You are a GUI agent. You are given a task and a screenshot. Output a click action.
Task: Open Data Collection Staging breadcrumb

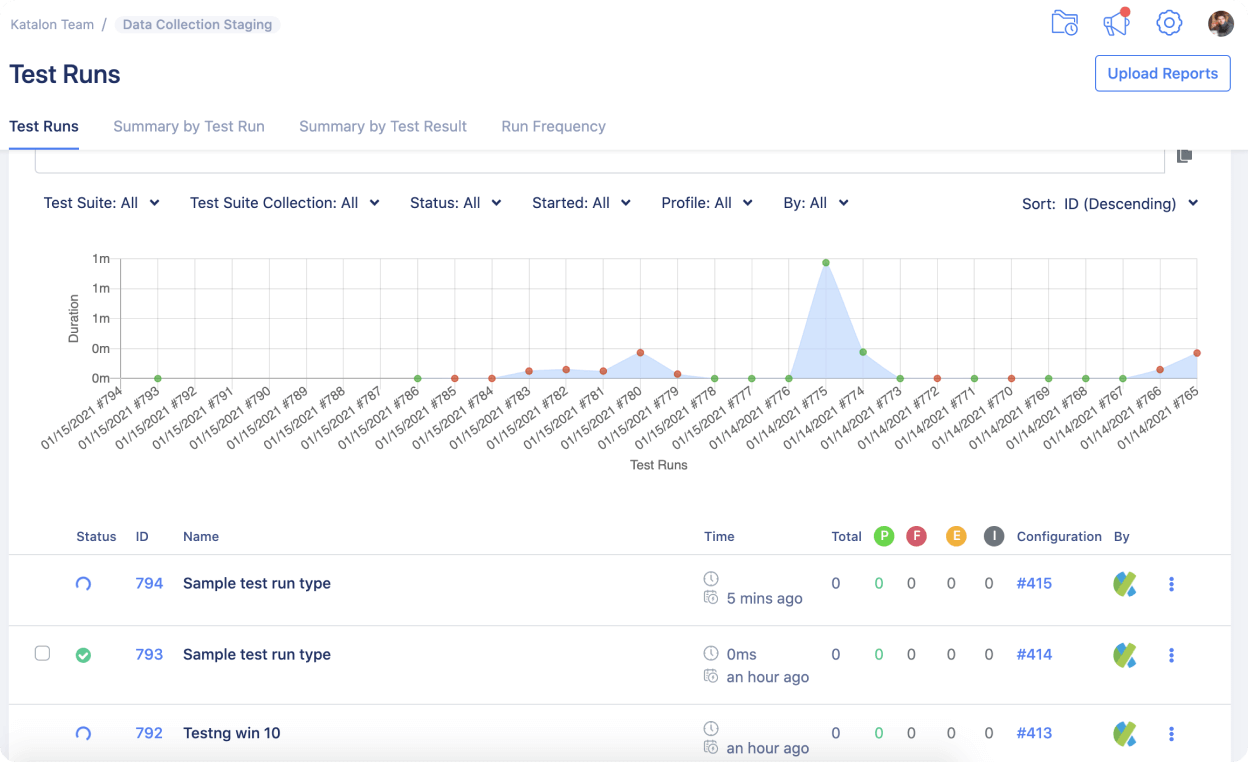(x=197, y=24)
